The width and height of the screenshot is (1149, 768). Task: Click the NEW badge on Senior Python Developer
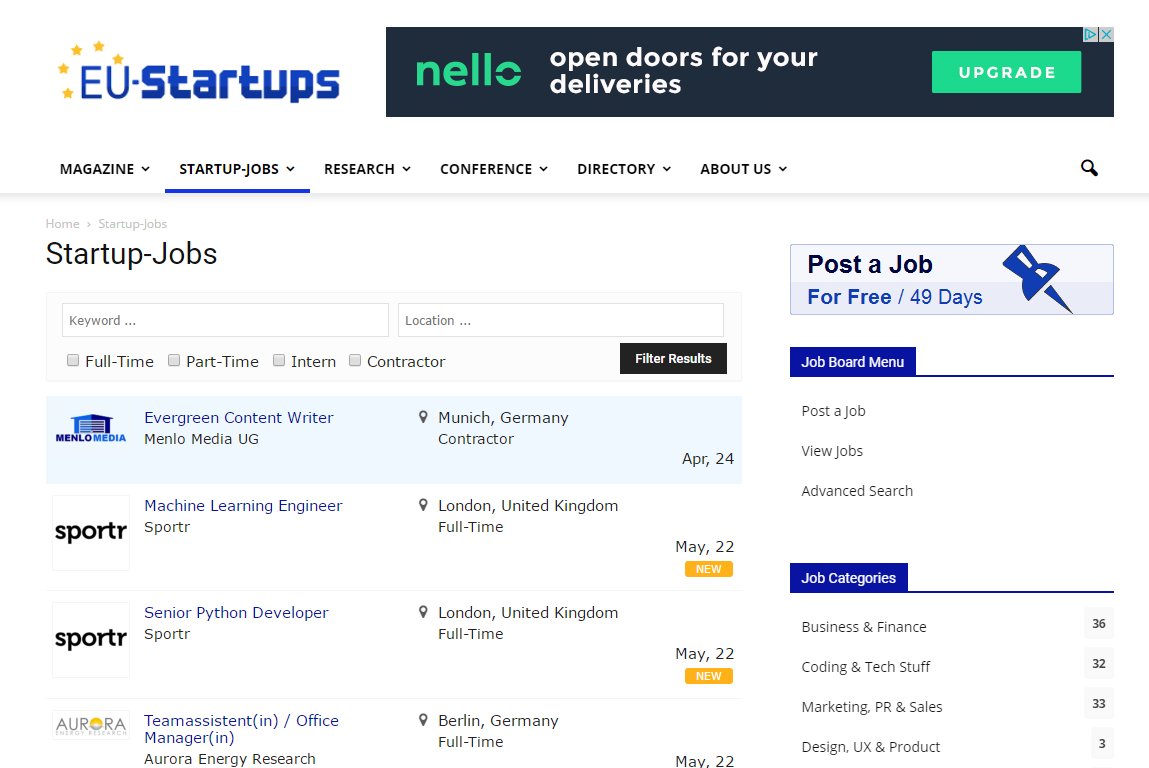(x=709, y=676)
